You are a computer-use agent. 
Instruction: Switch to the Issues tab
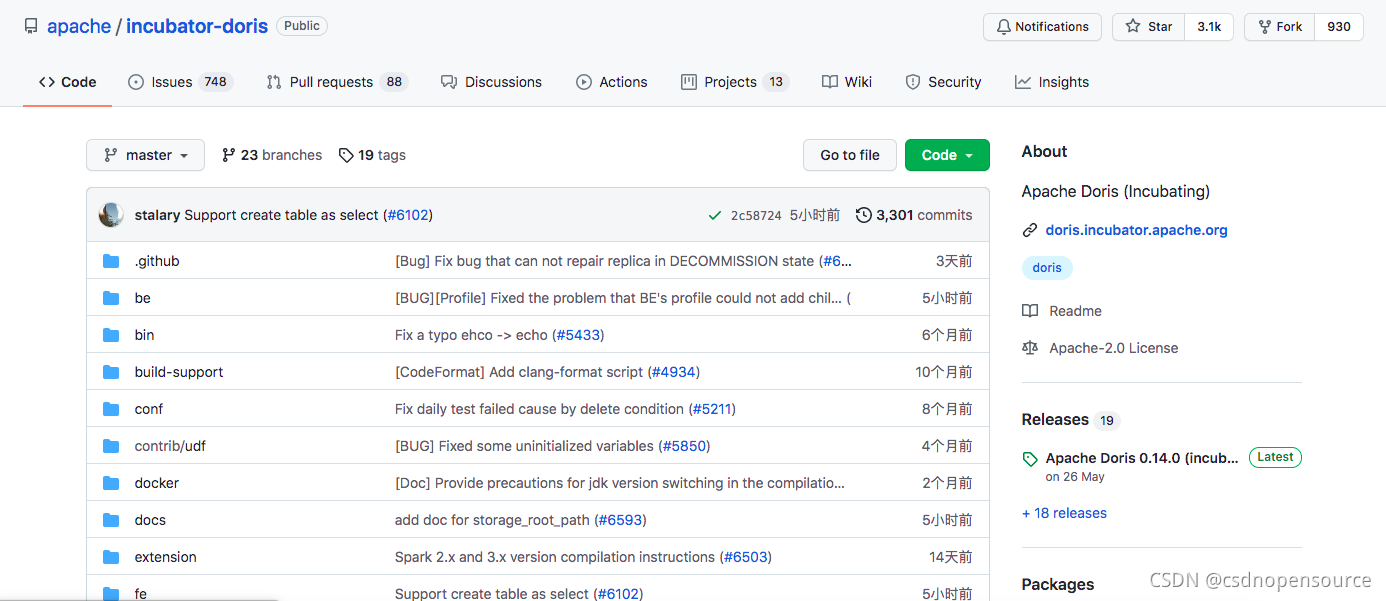(180, 82)
